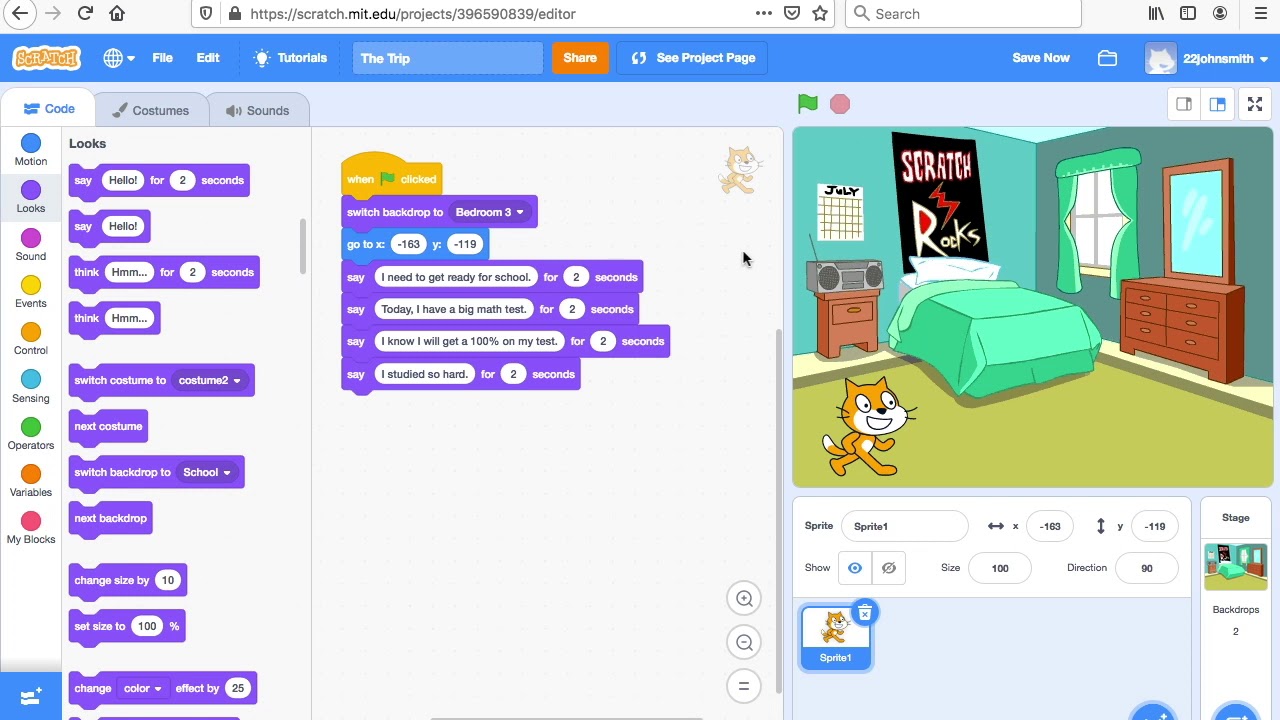The image size is (1280, 720).
Task: Select the Motion block category
Action: (x=31, y=151)
